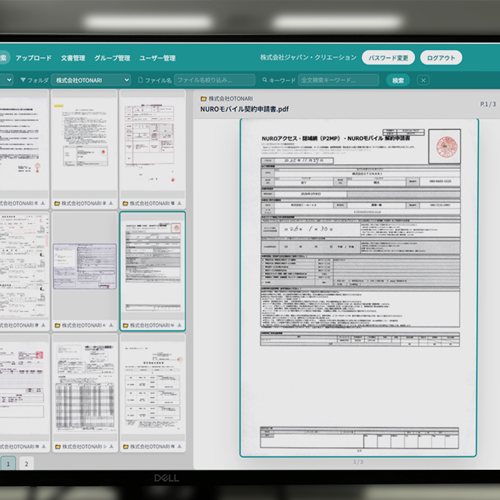Go to page 1 in pagination
Screen dimensions: 500x500
(8, 464)
